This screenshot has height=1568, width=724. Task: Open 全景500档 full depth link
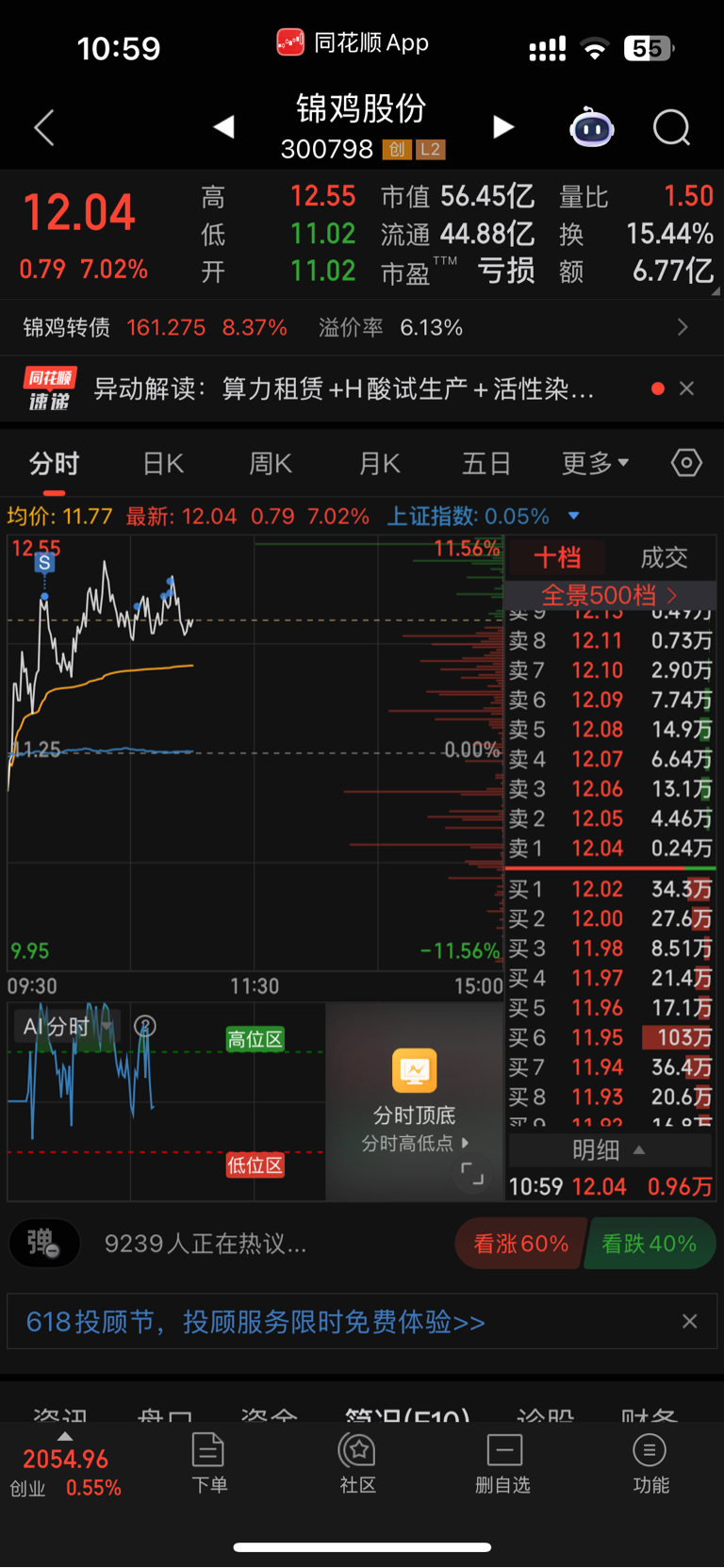tap(610, 595)
